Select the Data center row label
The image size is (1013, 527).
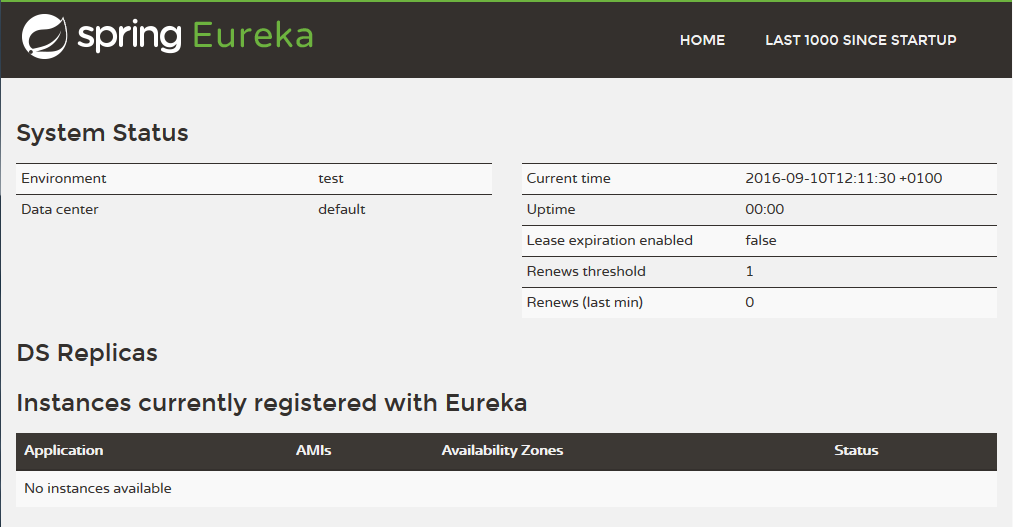click(60, 209)
